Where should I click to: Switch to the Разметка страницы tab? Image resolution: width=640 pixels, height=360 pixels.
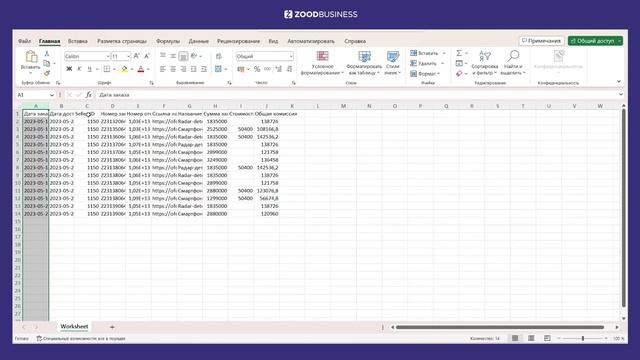point(122,41)
